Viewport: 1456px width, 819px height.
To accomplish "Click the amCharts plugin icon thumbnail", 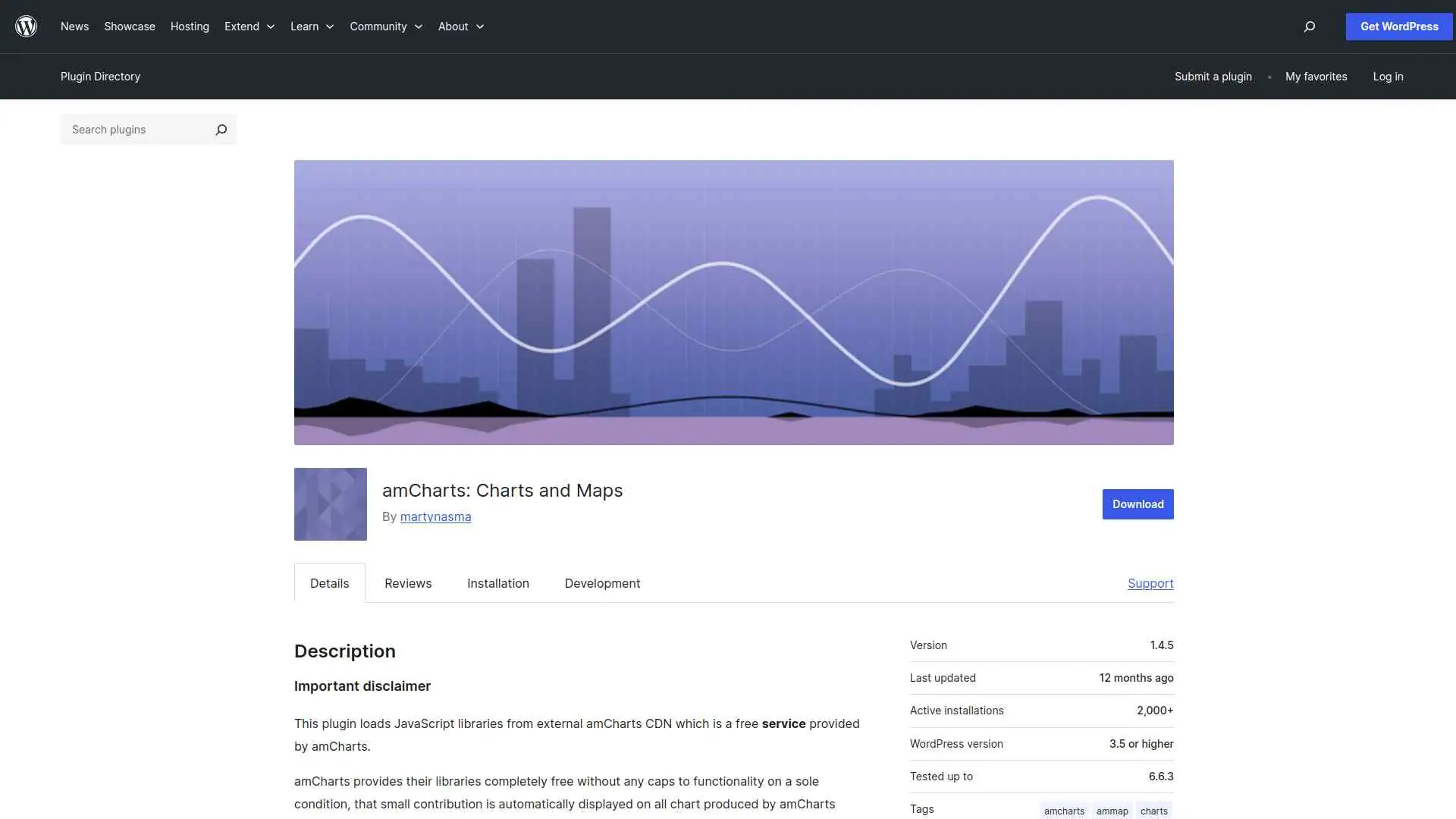I will (x=330, y=504).
